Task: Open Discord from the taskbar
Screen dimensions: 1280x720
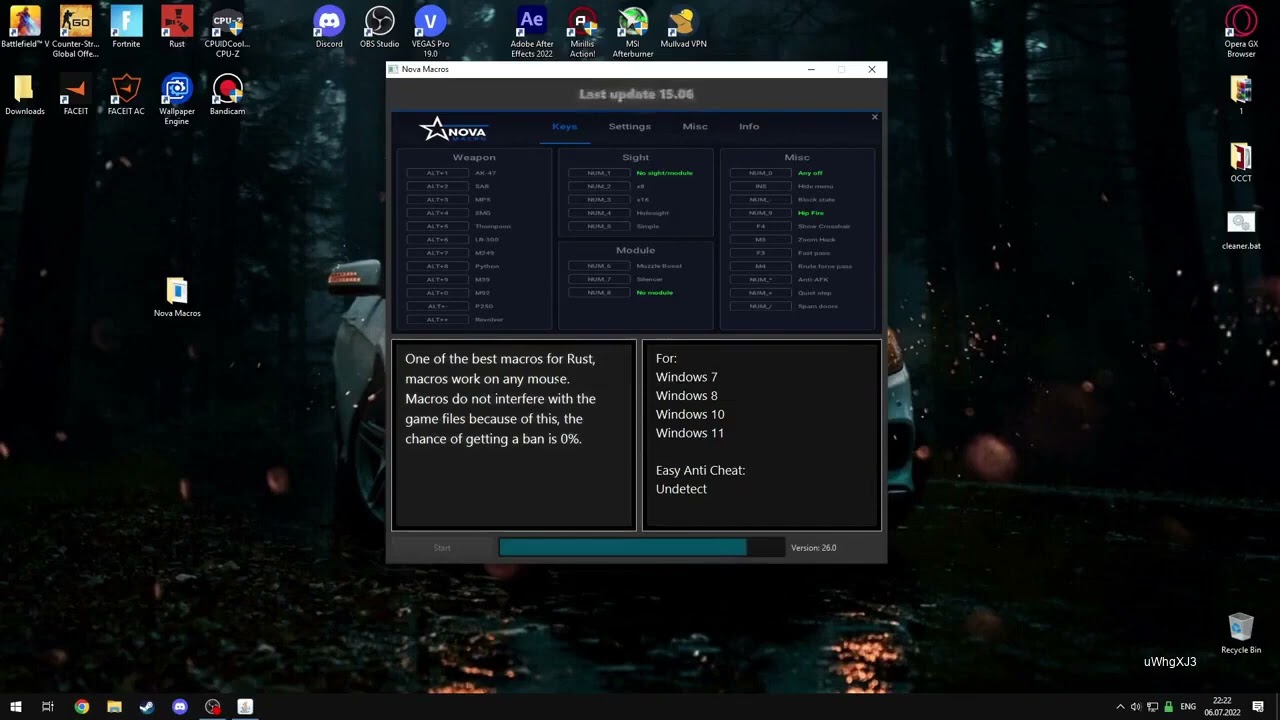Action: (180, 707)
